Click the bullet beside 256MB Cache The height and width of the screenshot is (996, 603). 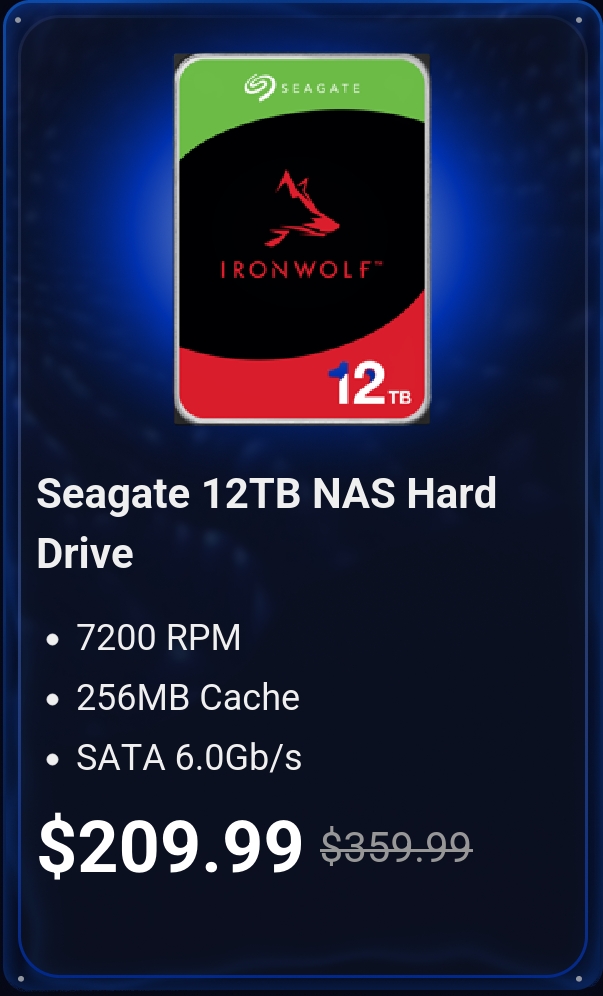click(53, 699)
